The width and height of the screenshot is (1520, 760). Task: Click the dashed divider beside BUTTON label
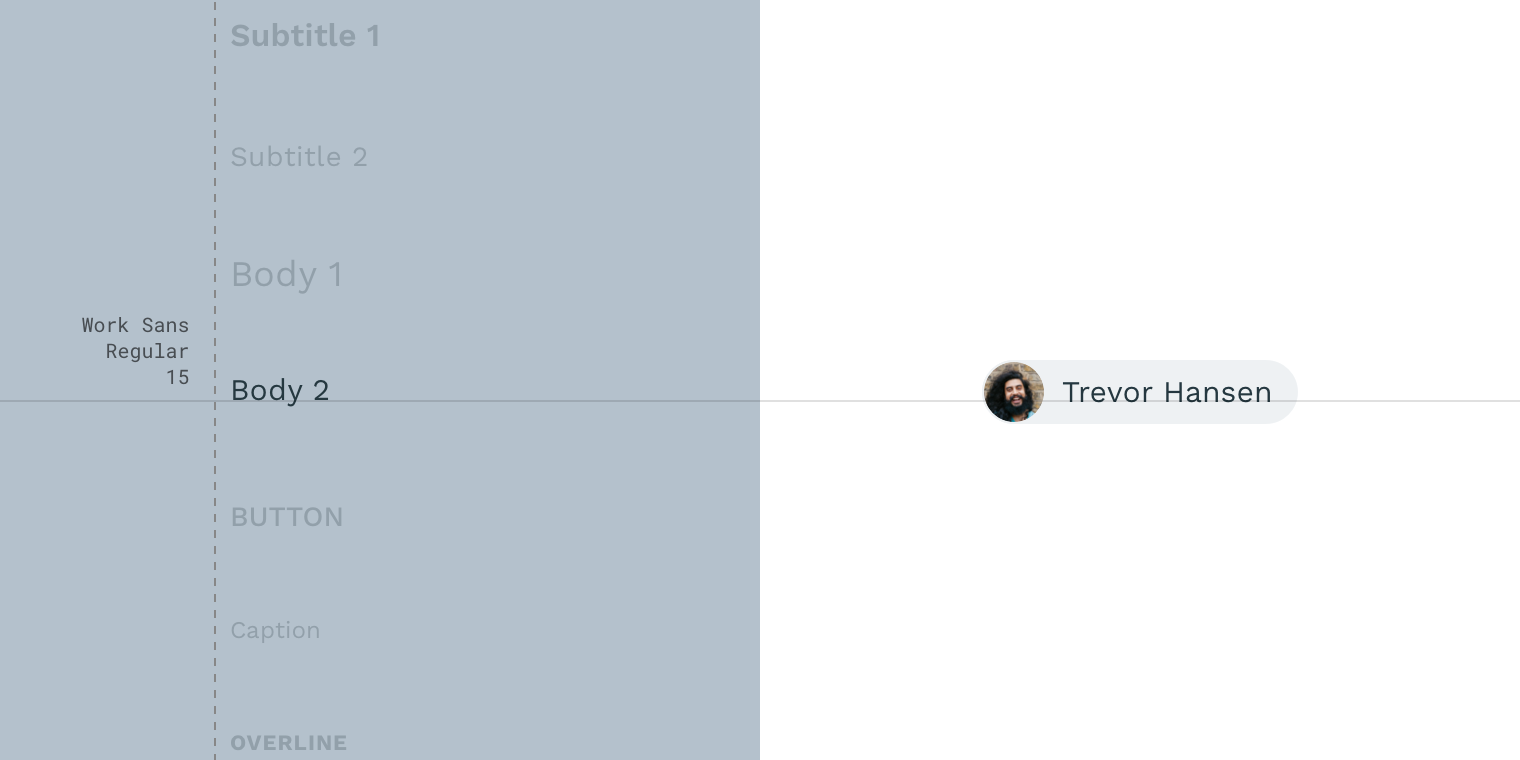(215, 517)
